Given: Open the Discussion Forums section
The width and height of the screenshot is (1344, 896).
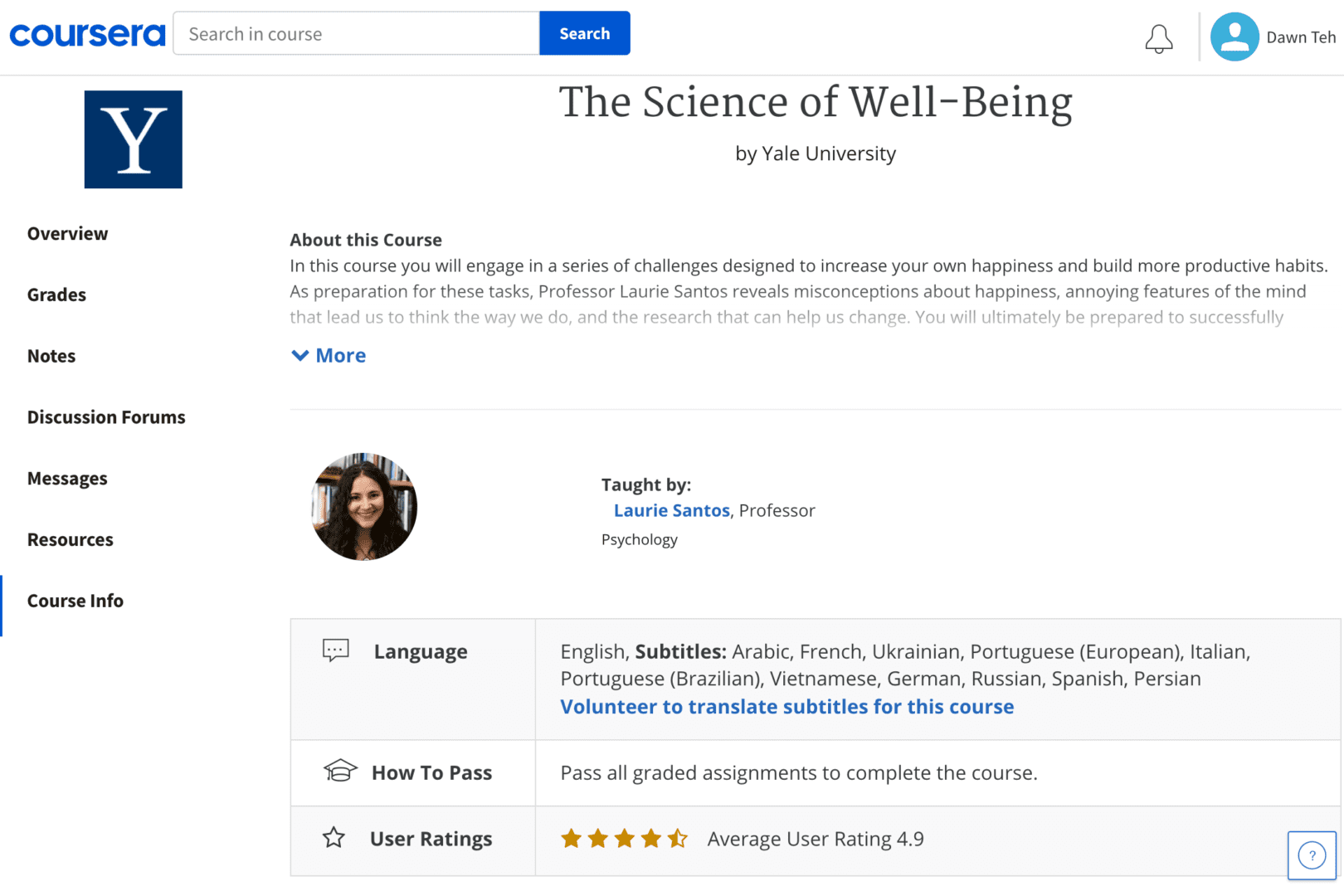Looking at the screenshot, I should 105,417.
